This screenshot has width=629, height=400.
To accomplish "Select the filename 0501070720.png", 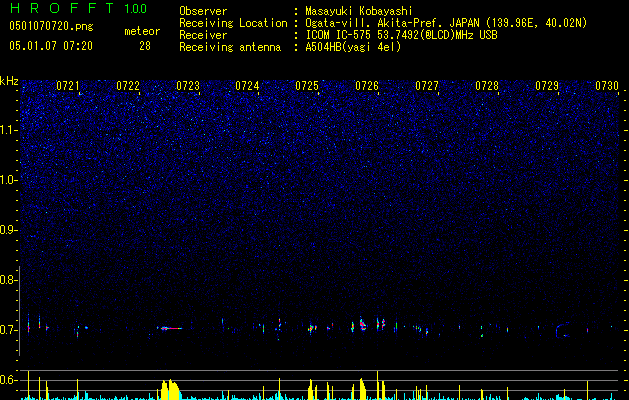I will pos(51,26).
